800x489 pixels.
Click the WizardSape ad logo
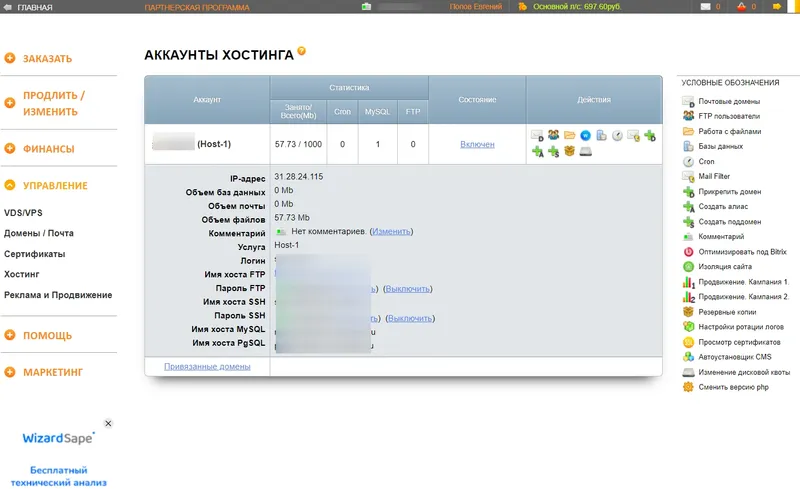click(x=58, y=438)
